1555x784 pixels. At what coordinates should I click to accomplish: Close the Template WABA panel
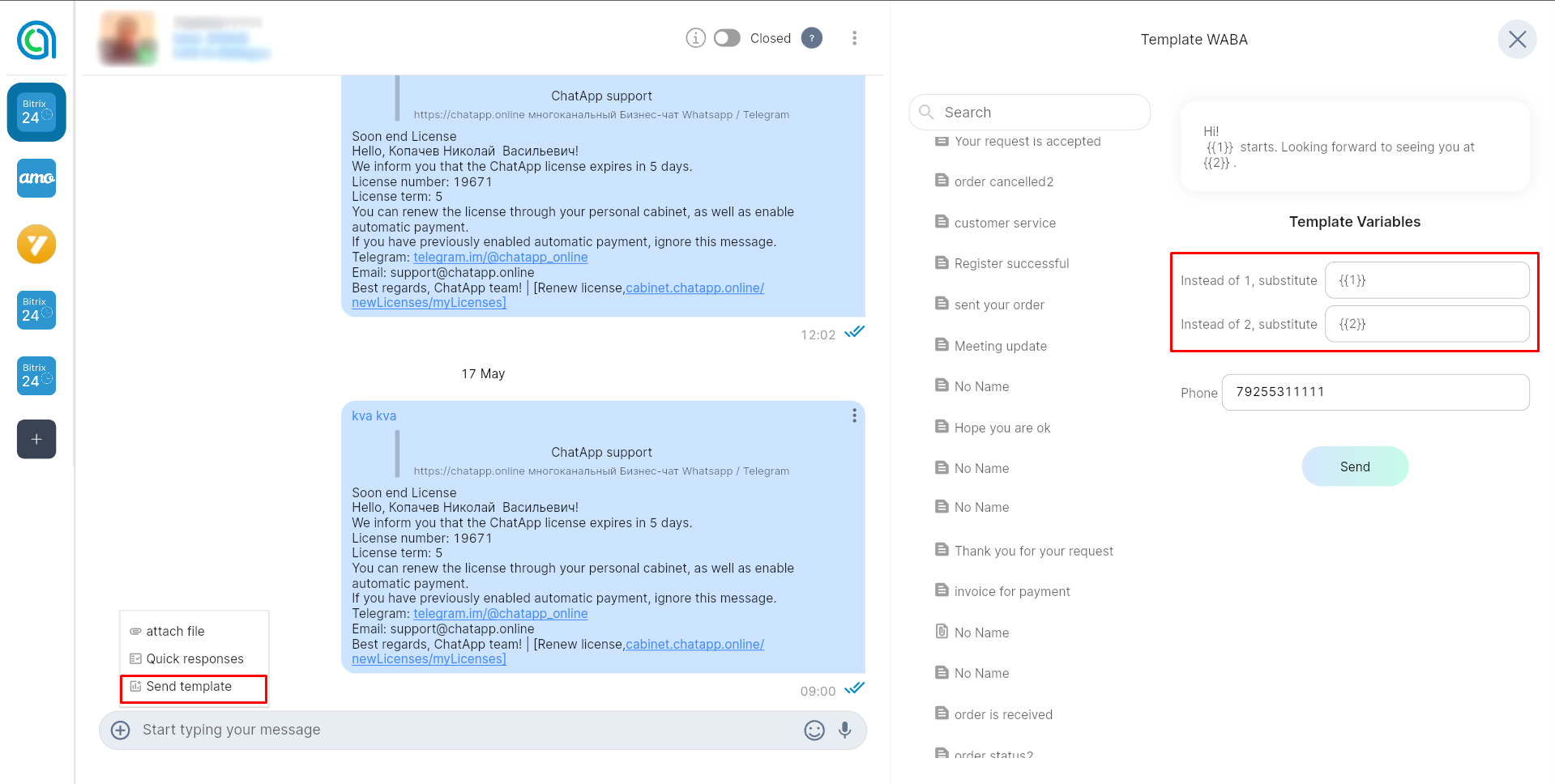(x=1517, y=40)
